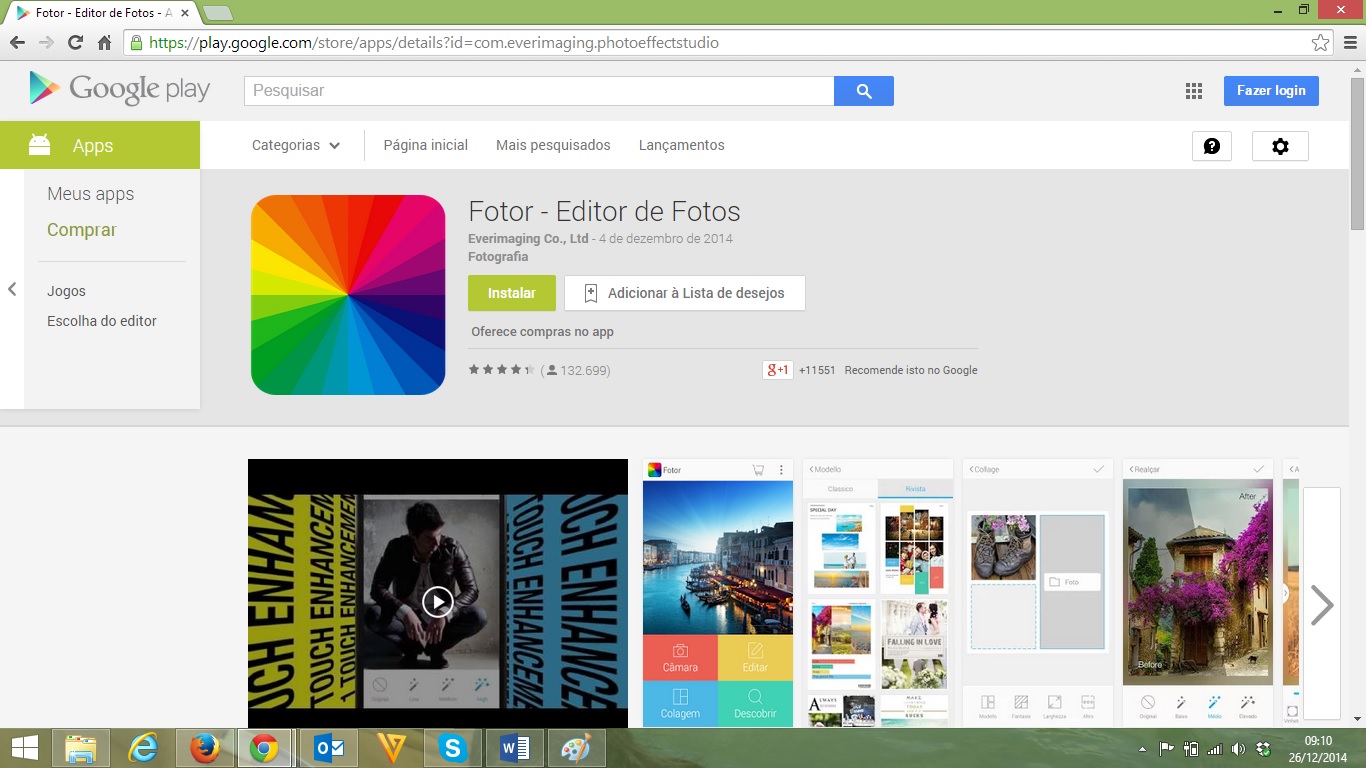Play the Fotor promo video
Viewport: 1366px width, 768px height.
437,601
